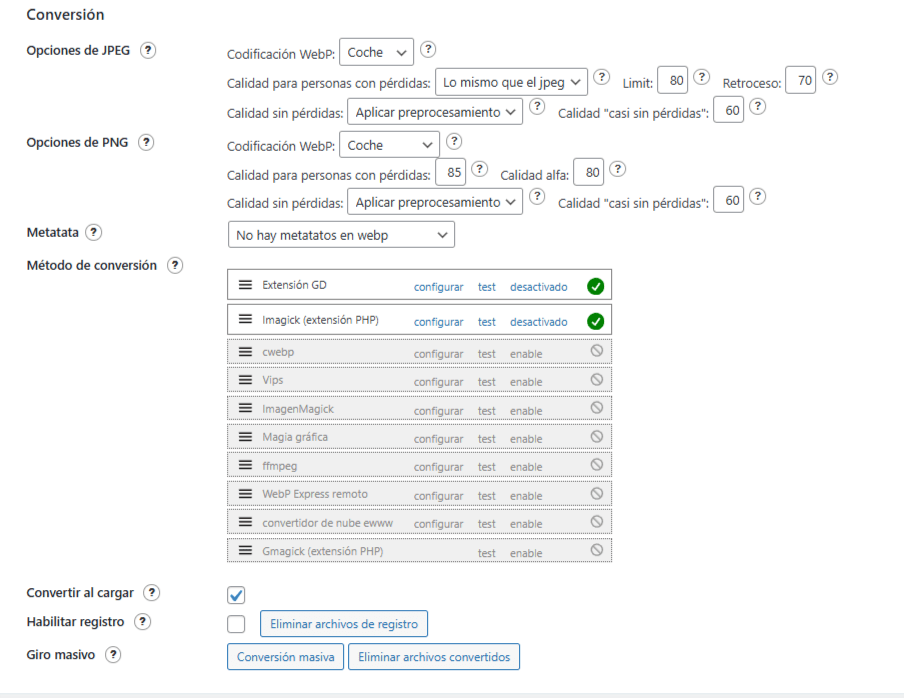Click configurar link for Extensión GD
This screenshot has height=698, width=904.
tap(438, 287)
